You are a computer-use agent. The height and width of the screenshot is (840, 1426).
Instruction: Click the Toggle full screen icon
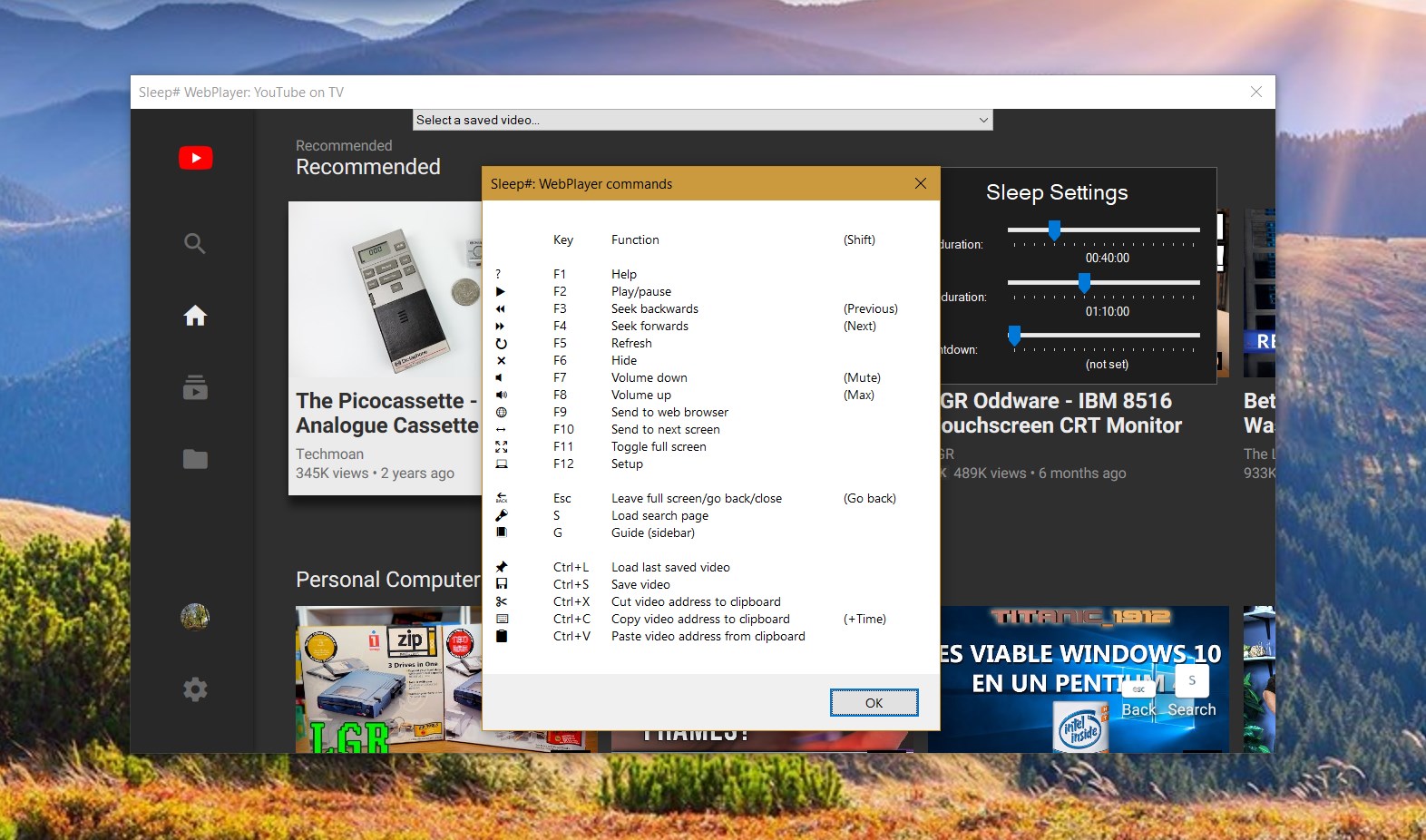coord(501,446)
